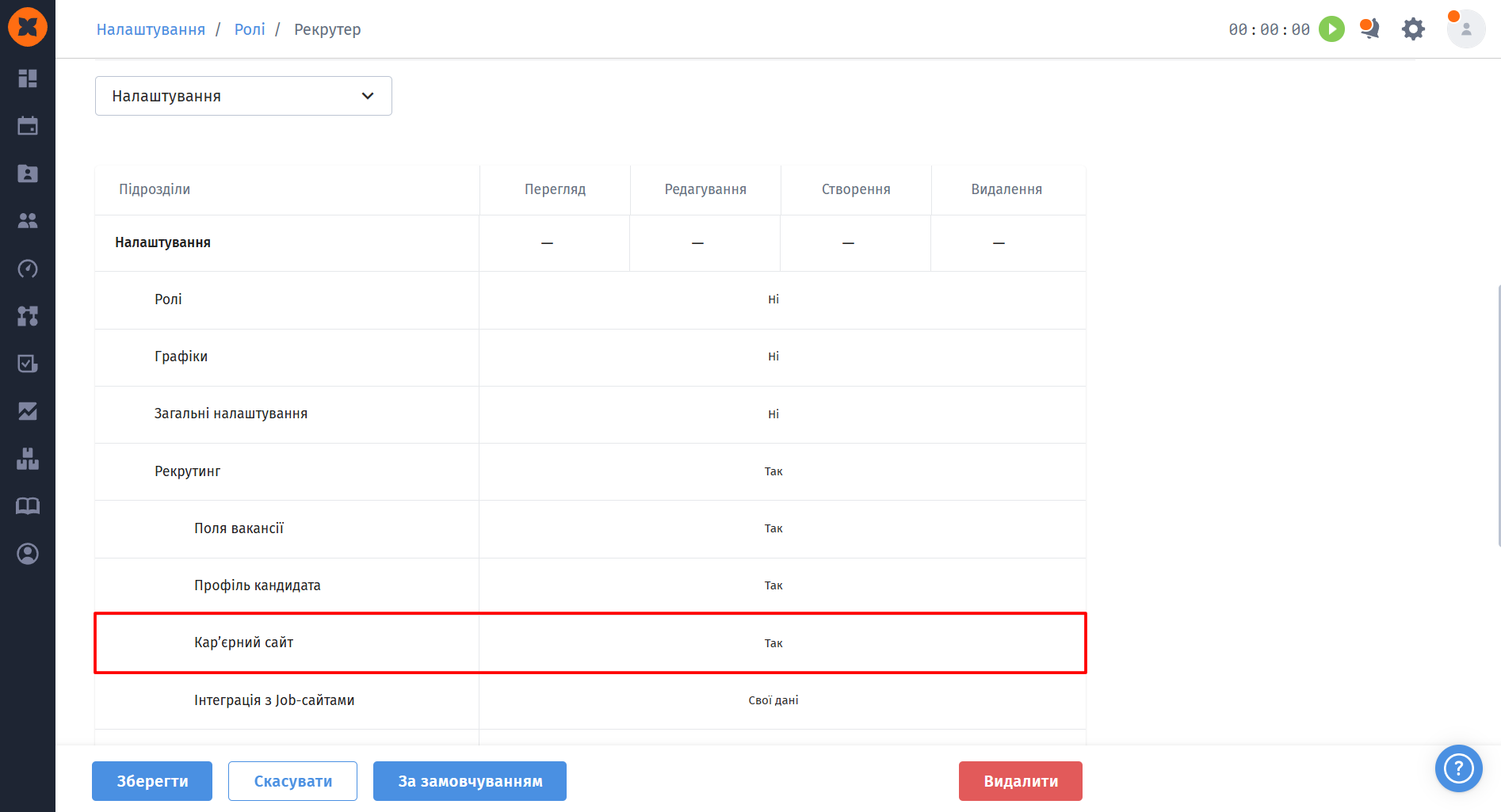Click the bold Налаштування table row label

(x=162, y=242)
